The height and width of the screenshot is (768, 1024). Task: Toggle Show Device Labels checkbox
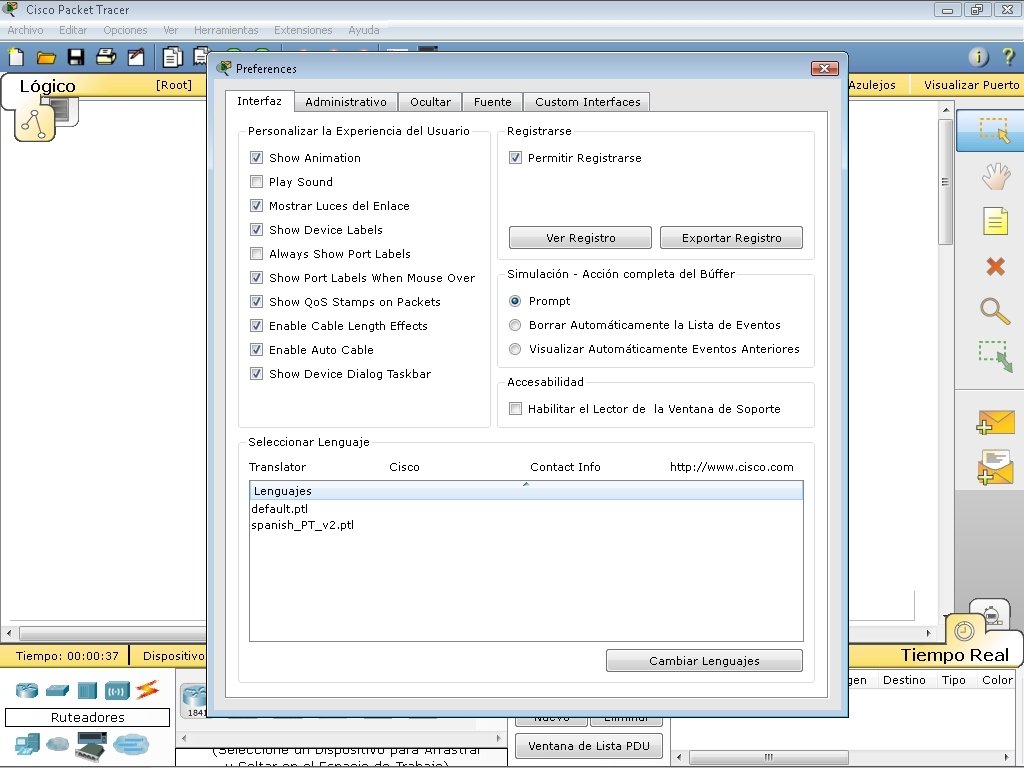pyautogui.click(x=257, y=230)
